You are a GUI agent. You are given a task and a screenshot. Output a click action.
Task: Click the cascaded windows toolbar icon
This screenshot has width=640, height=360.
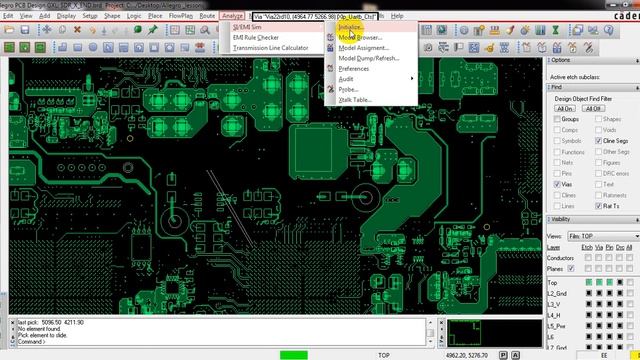pos(578,30)
